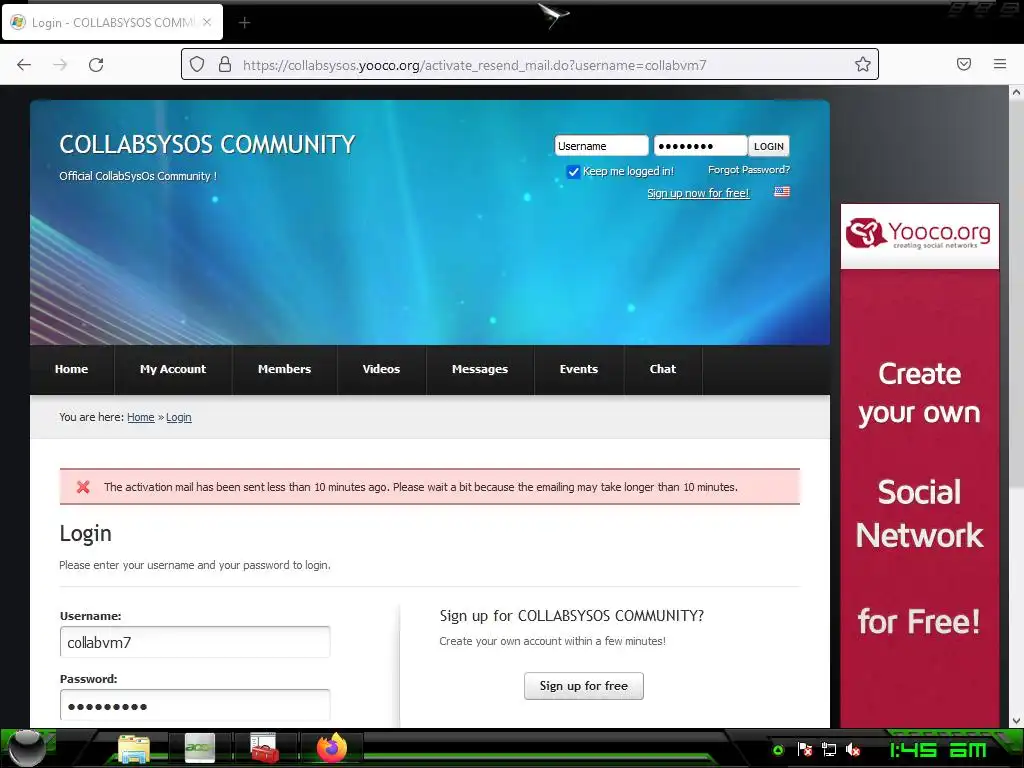Screen dimensions: 1024x768
Task: Open the Messages menu item
Action: pos(480,369)
